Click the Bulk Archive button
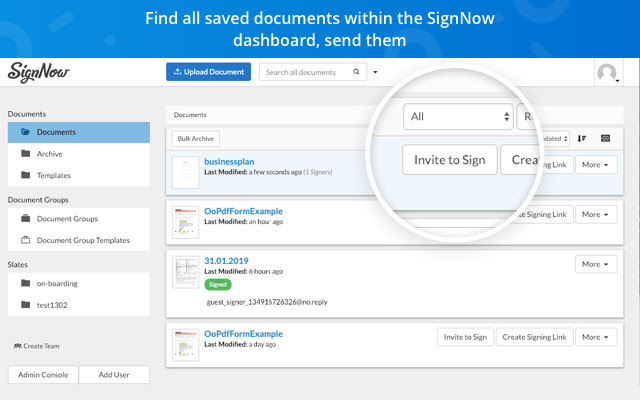640x400 pixels. [196, 139]
